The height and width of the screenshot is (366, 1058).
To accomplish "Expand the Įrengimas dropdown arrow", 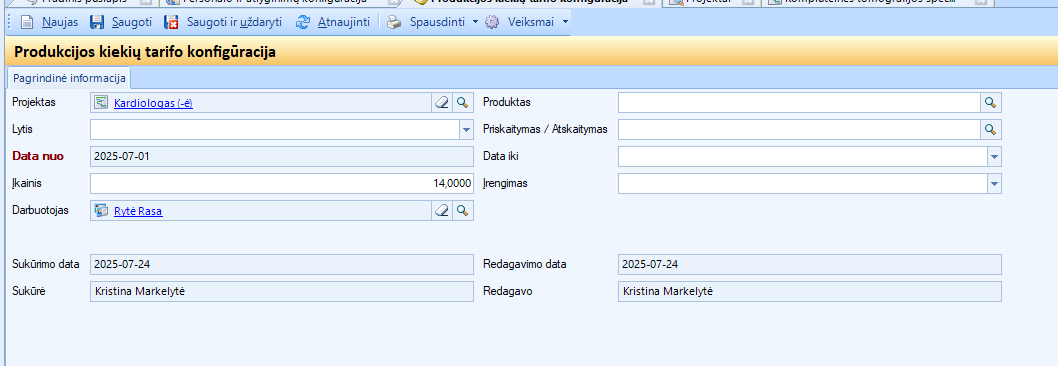I will pyautogui.click(x=995, y=184).
